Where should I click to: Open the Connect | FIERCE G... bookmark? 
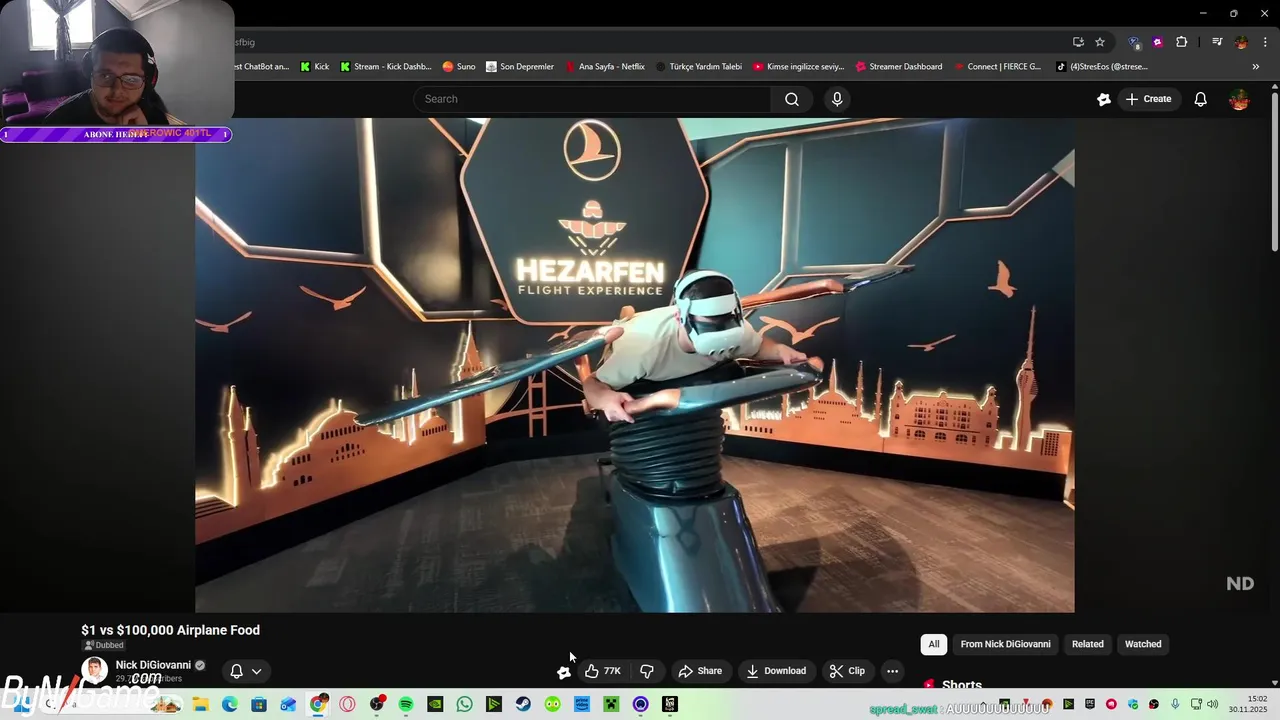point(997,67)
